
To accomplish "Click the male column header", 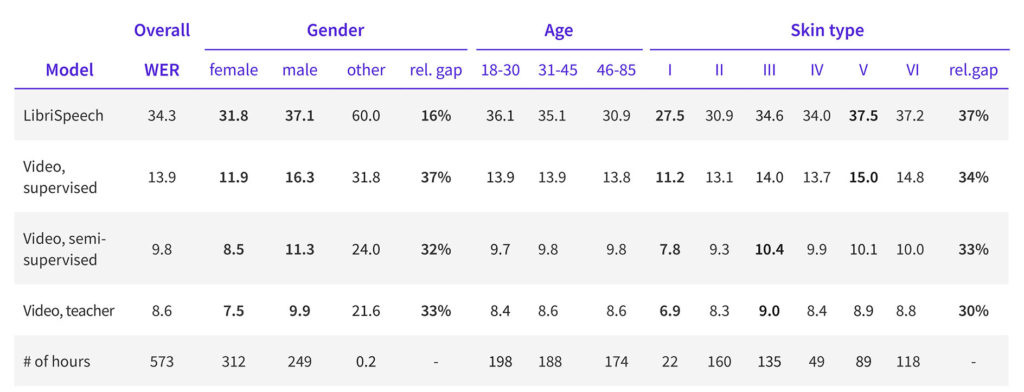I will click(x=300, y=70).
